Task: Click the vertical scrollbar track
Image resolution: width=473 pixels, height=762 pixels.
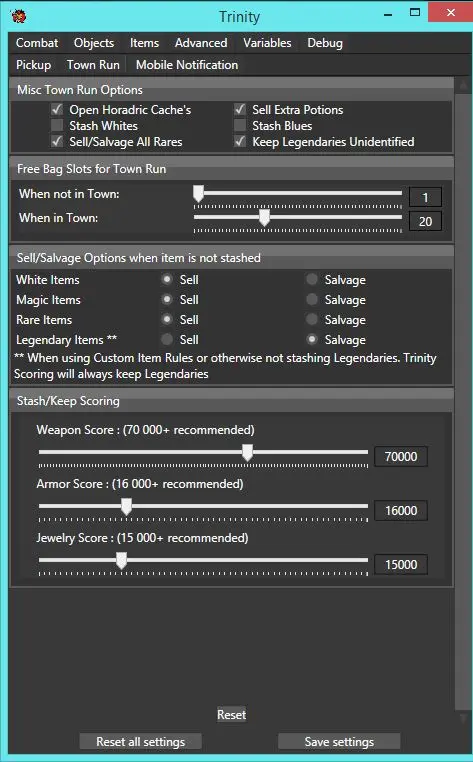Action: point(463,401)
